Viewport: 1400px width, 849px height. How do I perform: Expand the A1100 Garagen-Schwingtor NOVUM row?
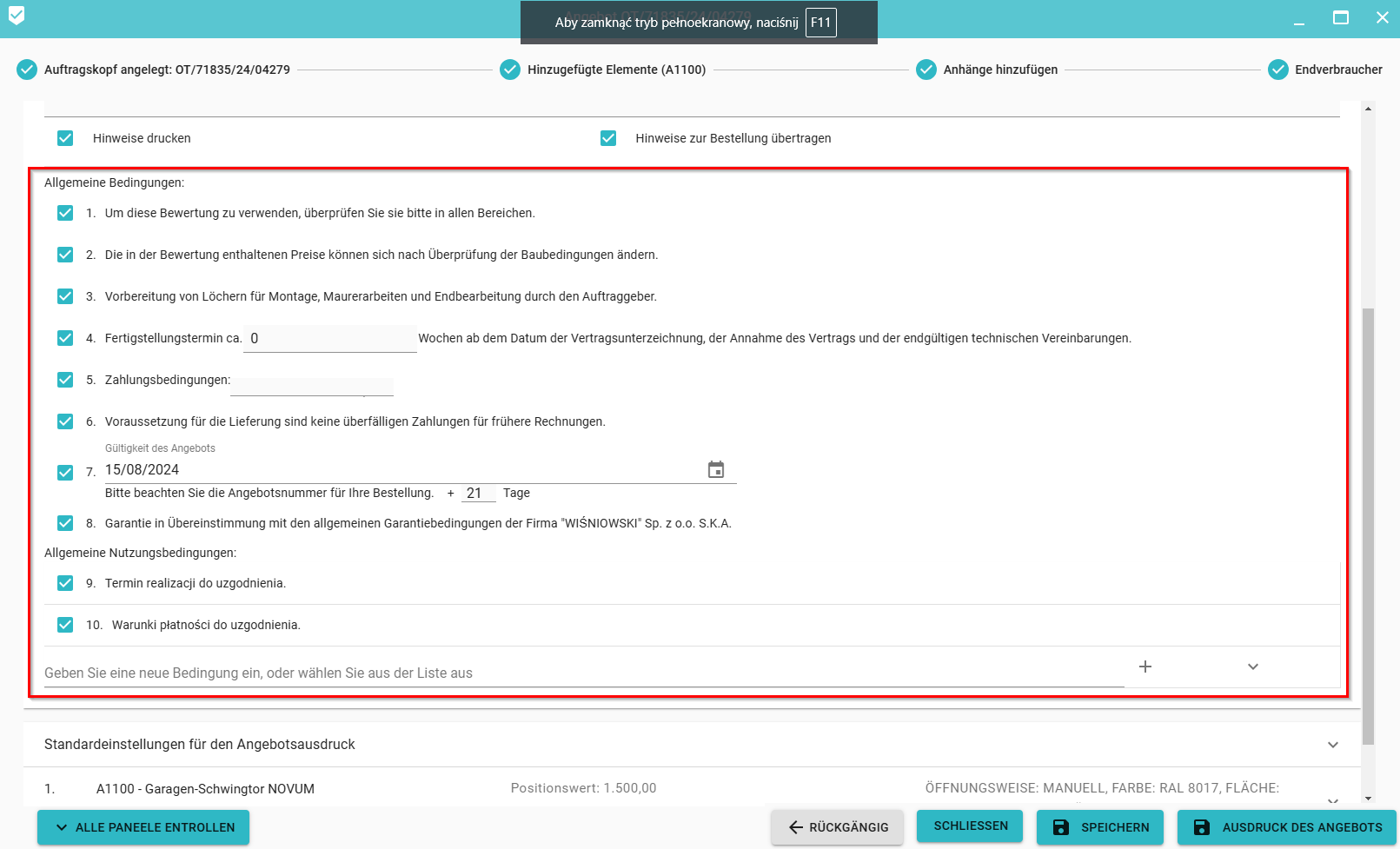click(1333, 799)
